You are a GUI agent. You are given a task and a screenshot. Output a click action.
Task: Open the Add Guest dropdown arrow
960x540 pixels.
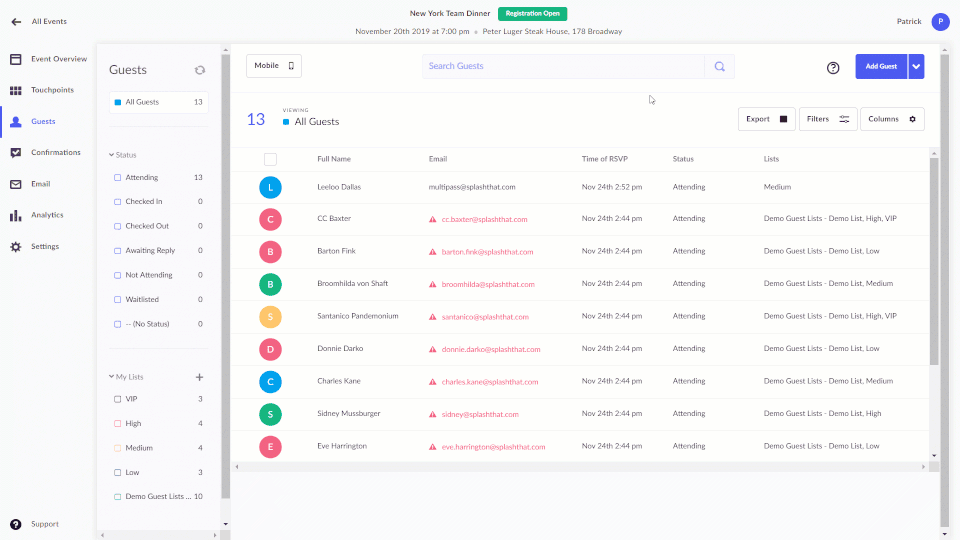(x=916, y=66)
